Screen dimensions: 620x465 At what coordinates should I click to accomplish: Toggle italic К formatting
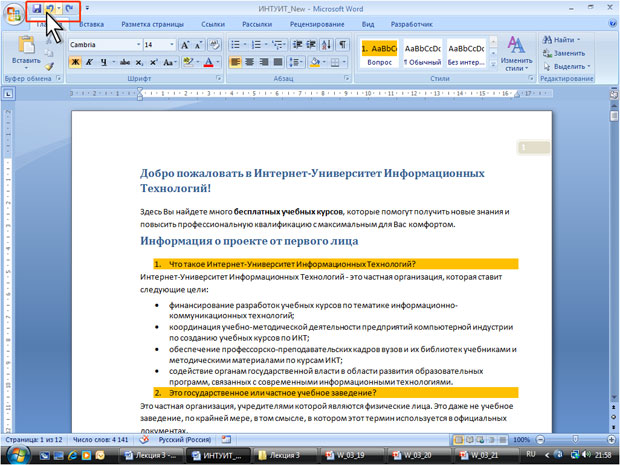pos(89,62)
